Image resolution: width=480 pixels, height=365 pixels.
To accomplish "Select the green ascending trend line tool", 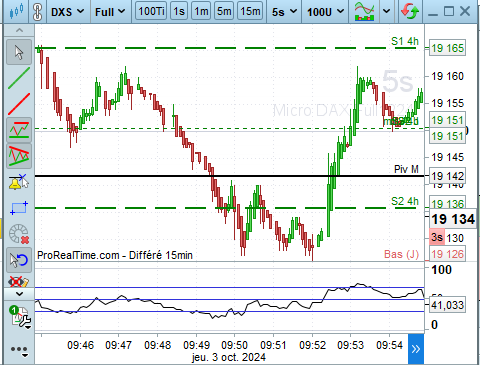I will 19,78.
